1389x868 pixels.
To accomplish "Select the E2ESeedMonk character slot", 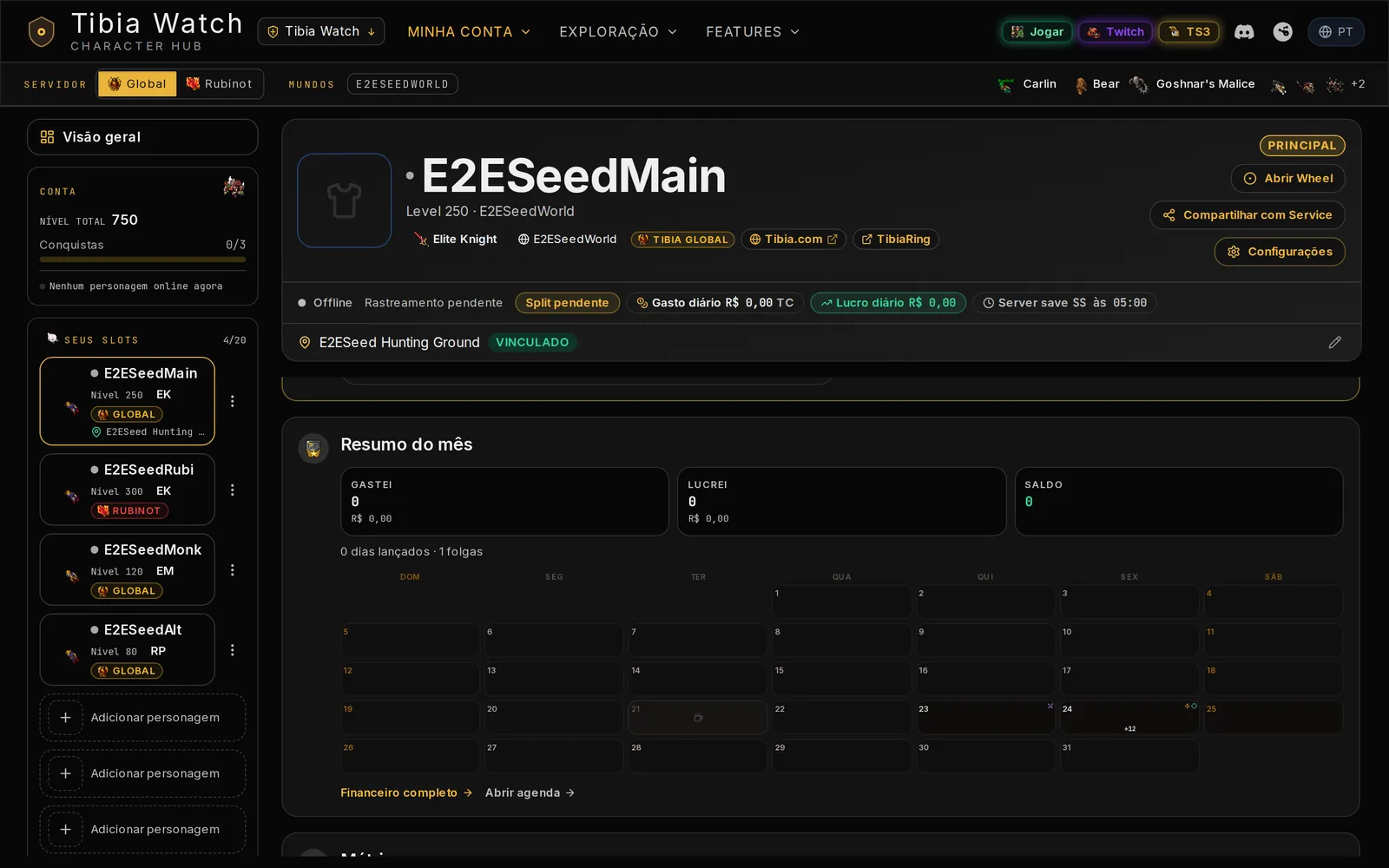I will (128, 569).
